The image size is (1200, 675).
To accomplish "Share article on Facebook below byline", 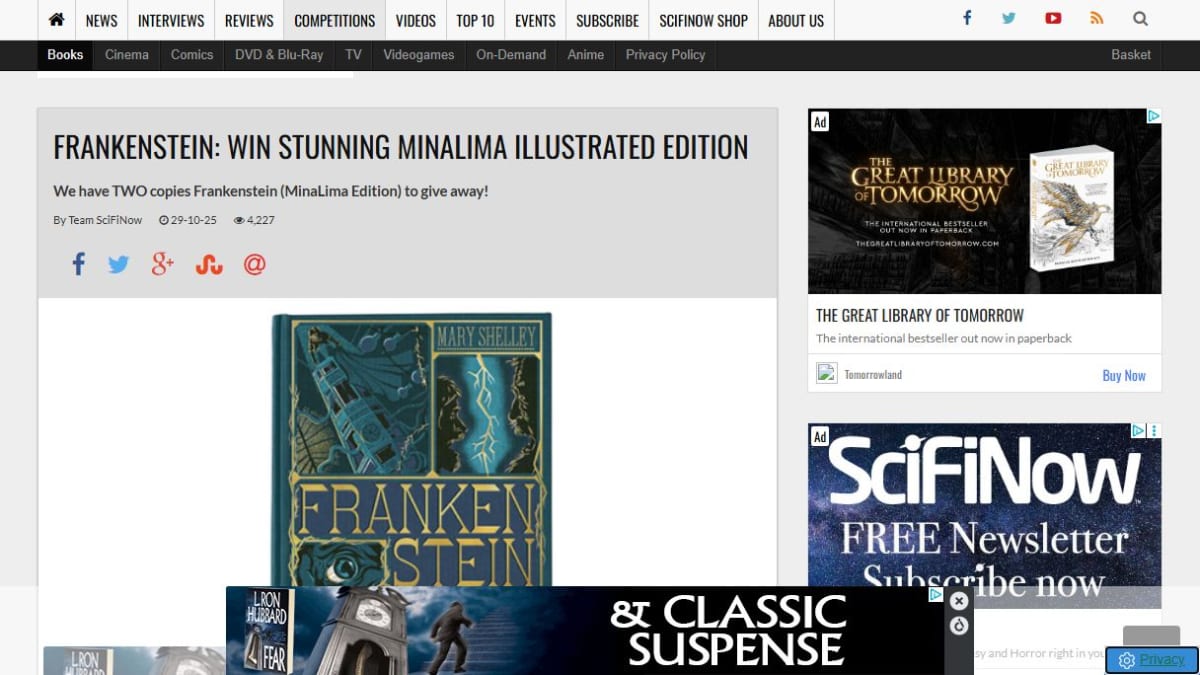I will 78,264.
